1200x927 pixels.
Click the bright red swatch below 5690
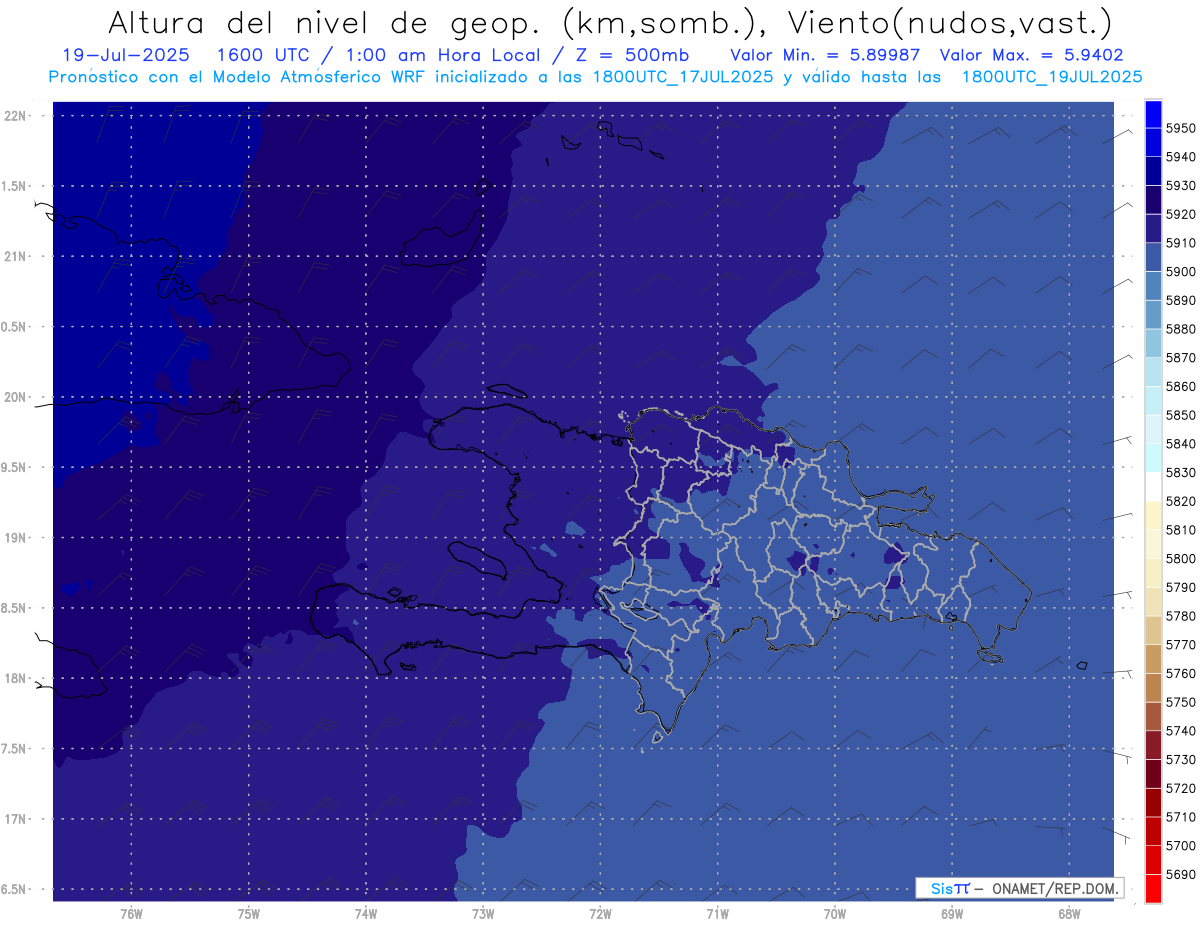point(1152,888)
